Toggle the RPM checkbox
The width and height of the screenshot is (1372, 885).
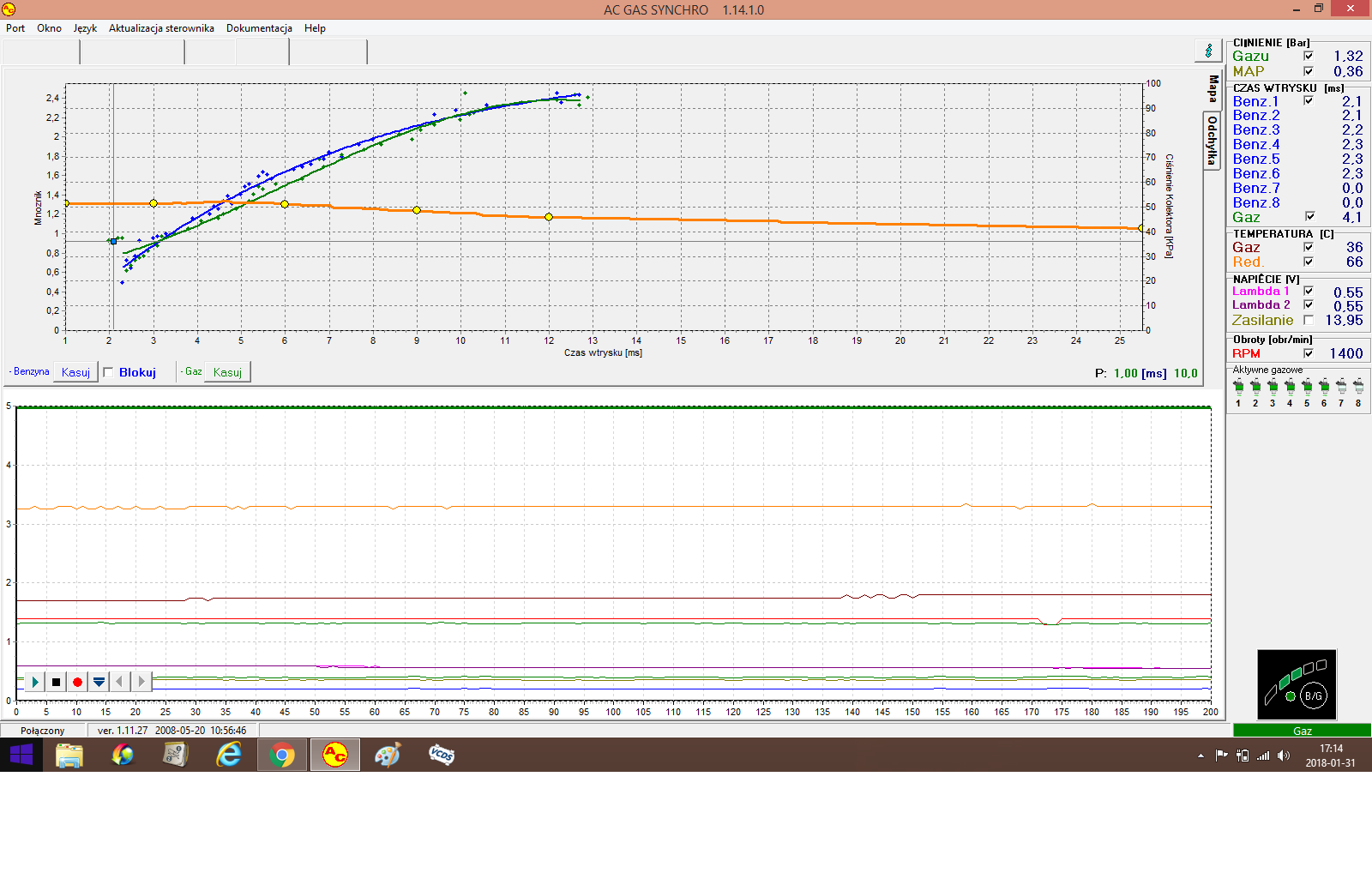click(x=1309, y=353)
